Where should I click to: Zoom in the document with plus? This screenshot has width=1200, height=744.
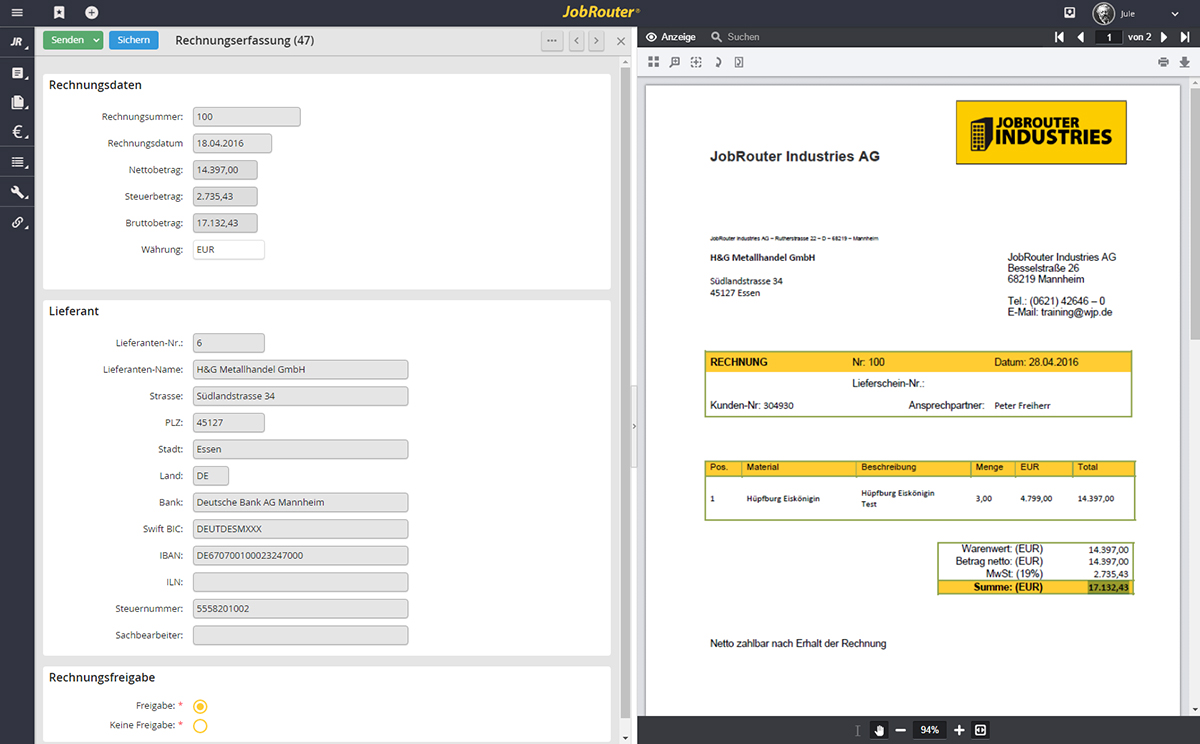[x=959, y=730]
